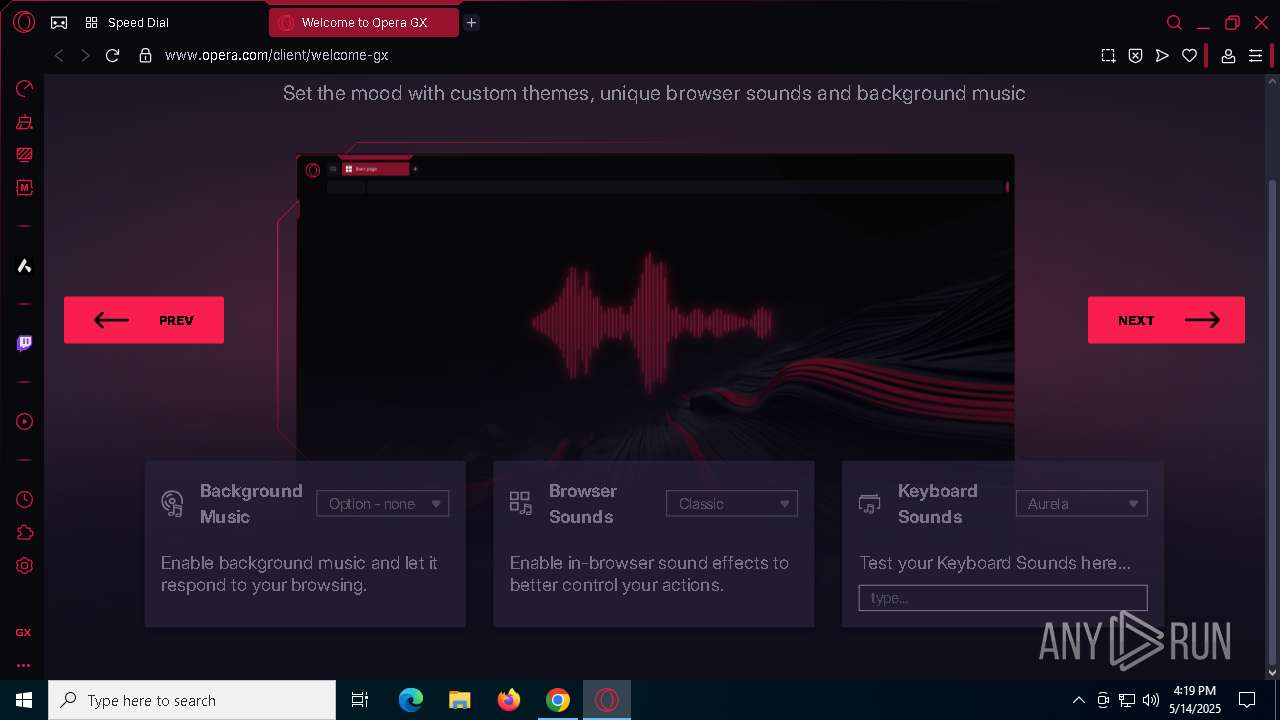Open Extensions cube in sidebar

(x=24, y=532)
